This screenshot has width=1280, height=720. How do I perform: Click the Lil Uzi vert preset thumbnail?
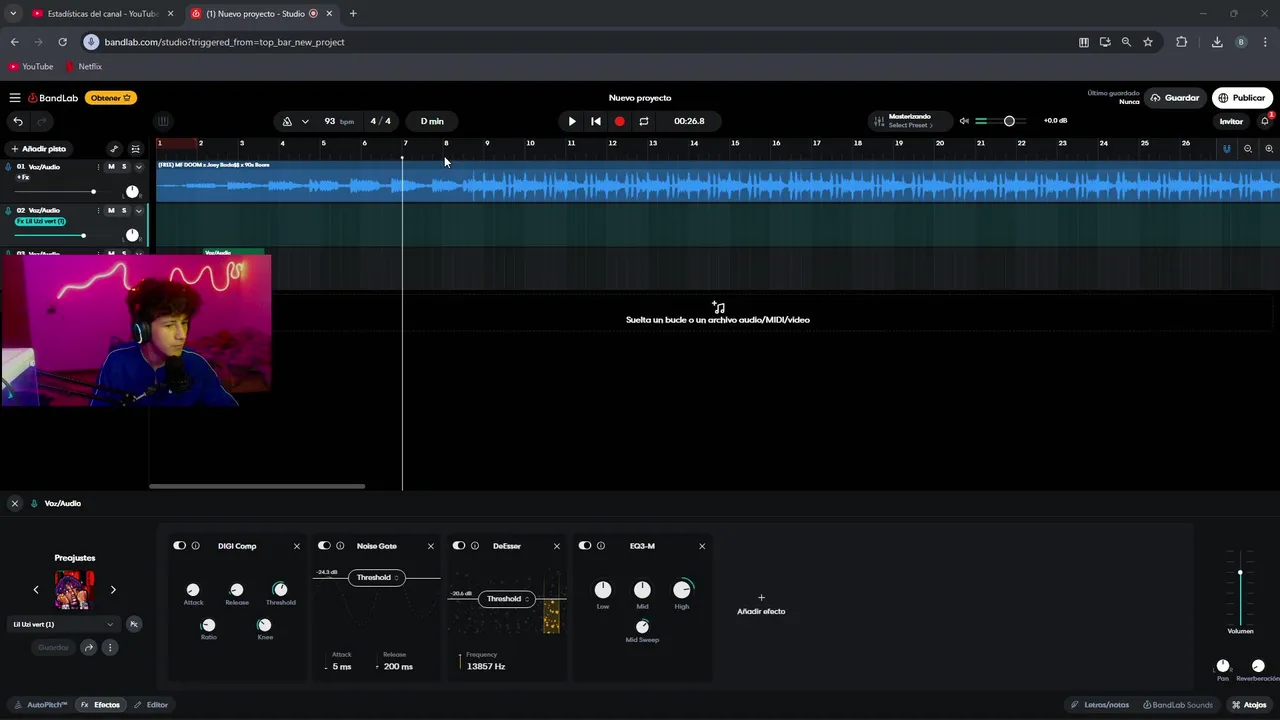pos(75,590)
